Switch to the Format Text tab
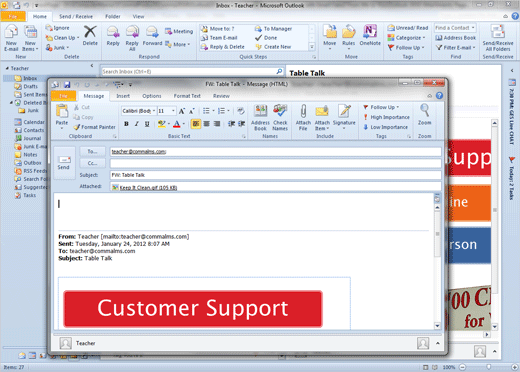The height and width of the screenshot is (372, 520). 187,96
